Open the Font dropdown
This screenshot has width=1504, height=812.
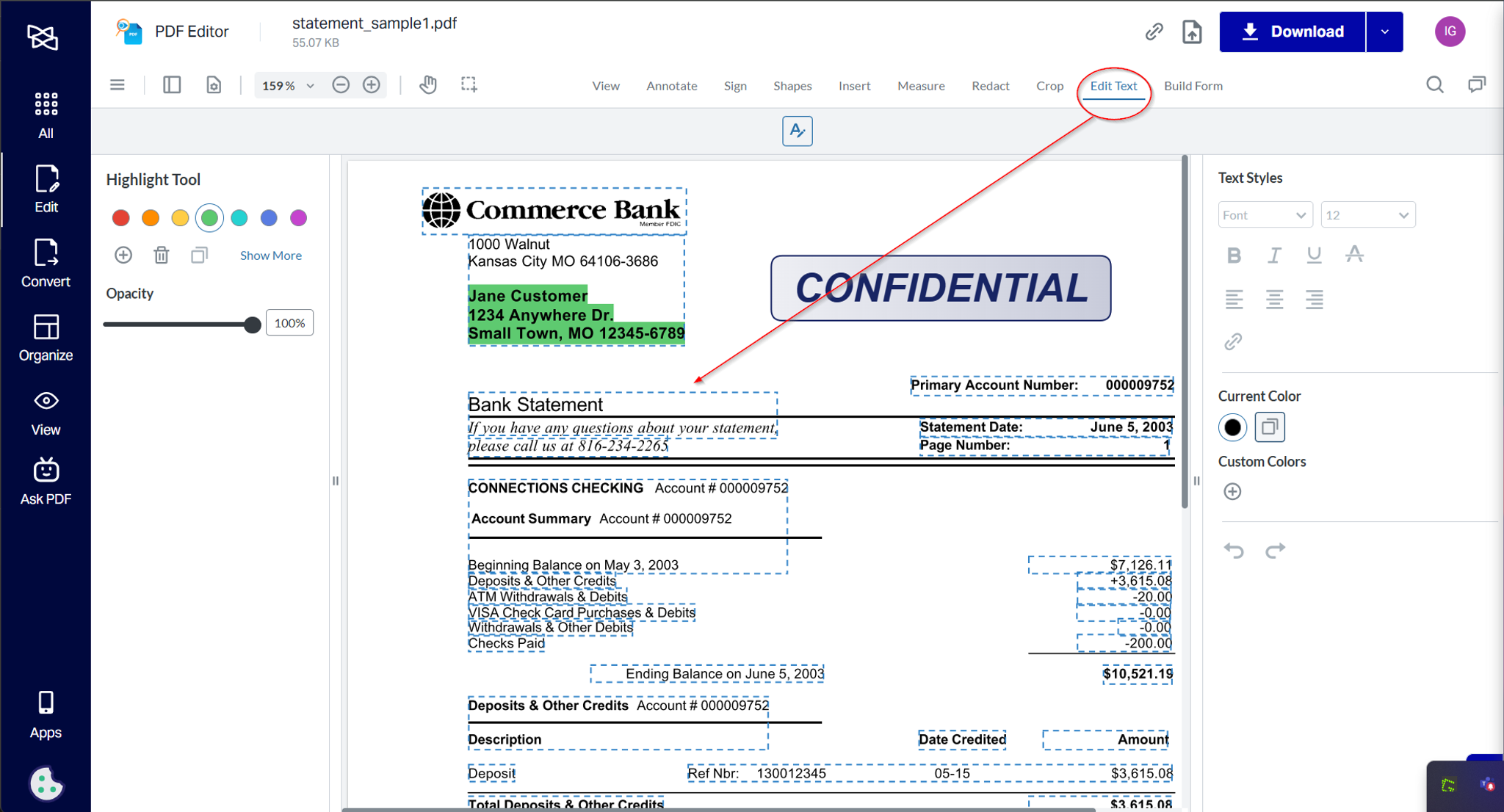point(1265,215)
